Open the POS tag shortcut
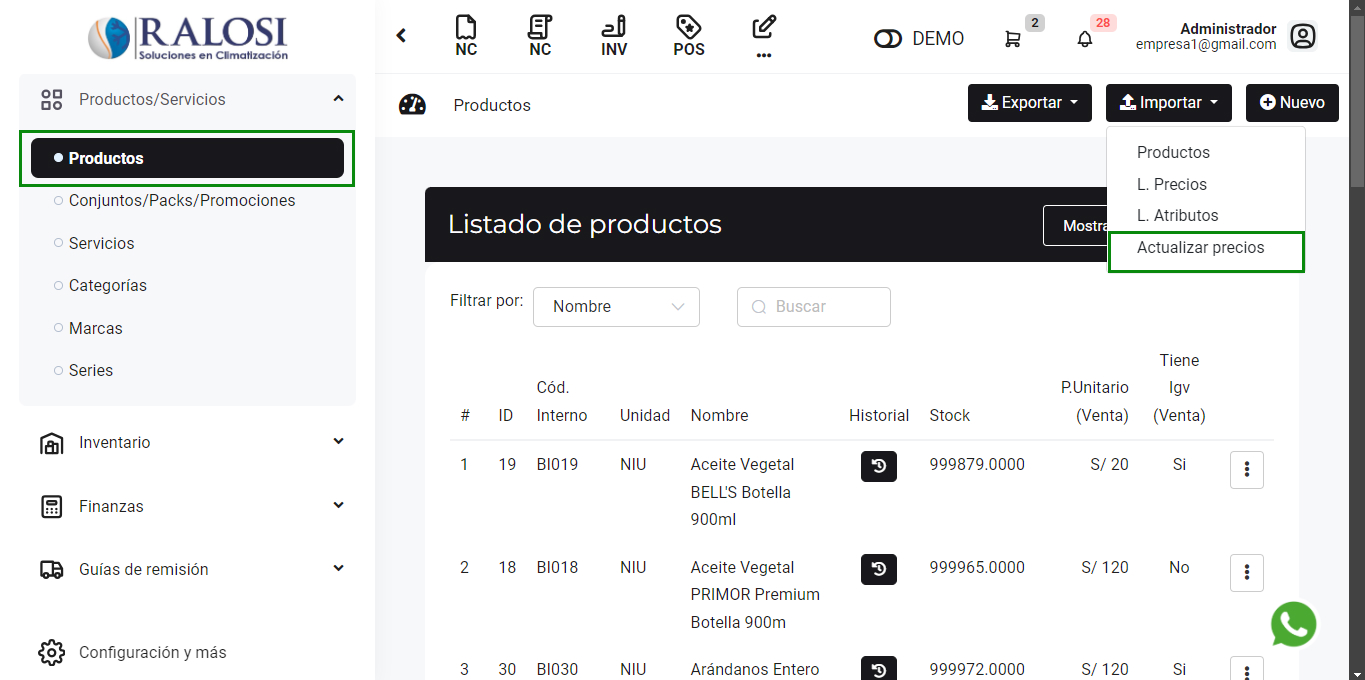Screen dimensions: 1365x680 (x=688, y=36)
